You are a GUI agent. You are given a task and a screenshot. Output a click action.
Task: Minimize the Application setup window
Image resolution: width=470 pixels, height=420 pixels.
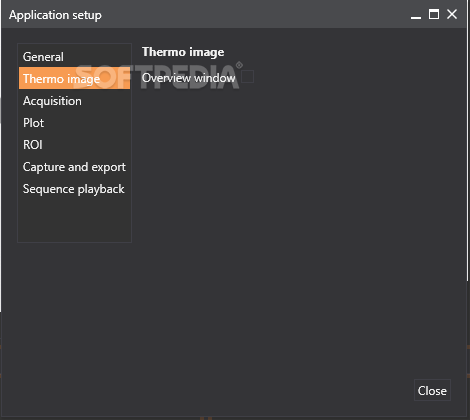[416, 15]
